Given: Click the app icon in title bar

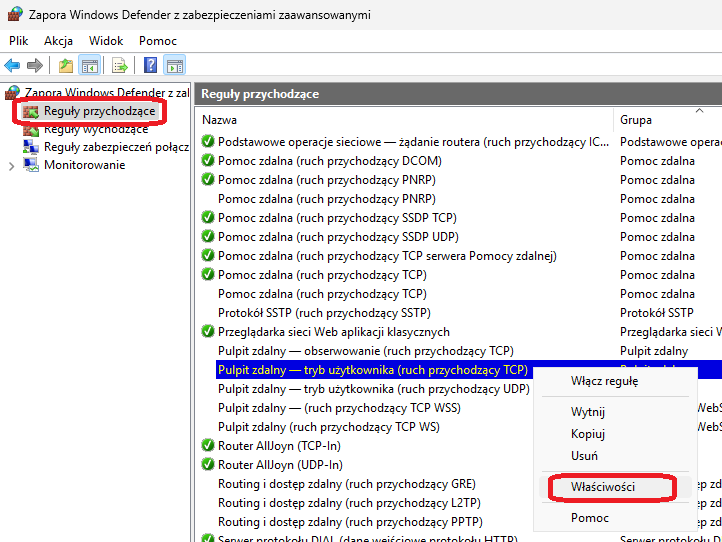Looking at the screenshot, I should 16,15.
